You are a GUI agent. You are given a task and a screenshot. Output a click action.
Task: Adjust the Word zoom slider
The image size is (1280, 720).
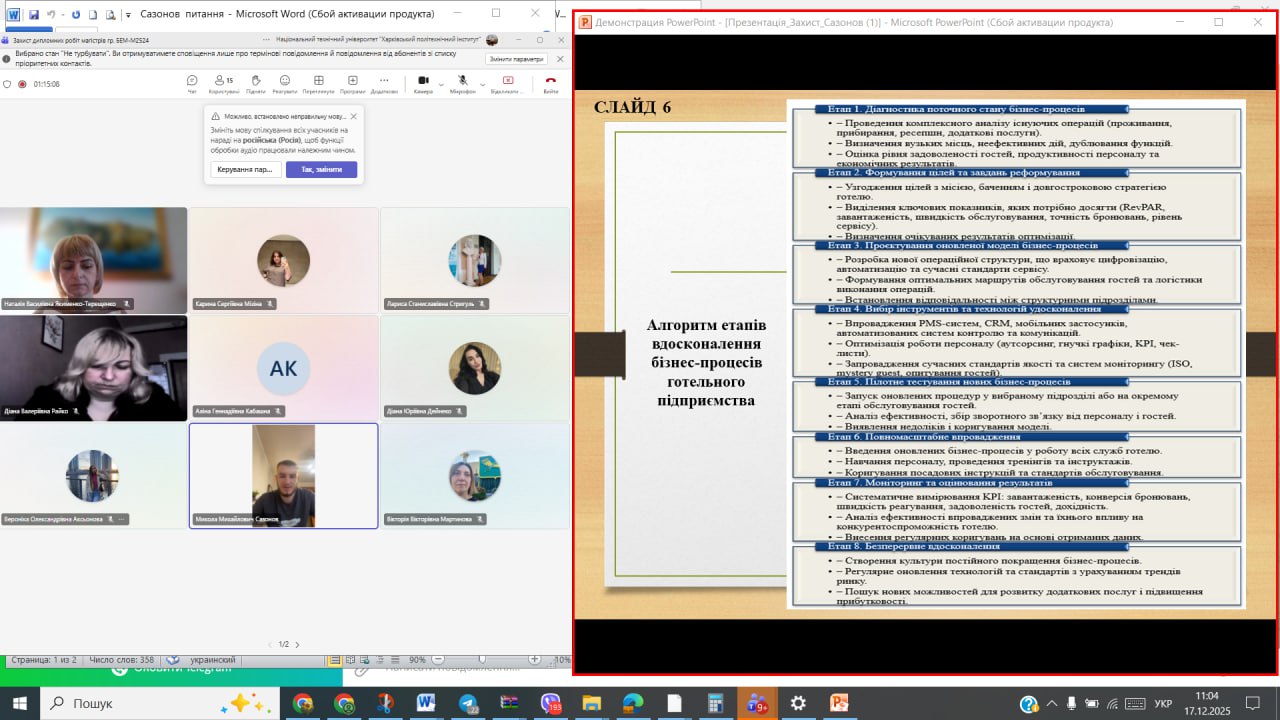pyautogui.click(x=482, y=660)
